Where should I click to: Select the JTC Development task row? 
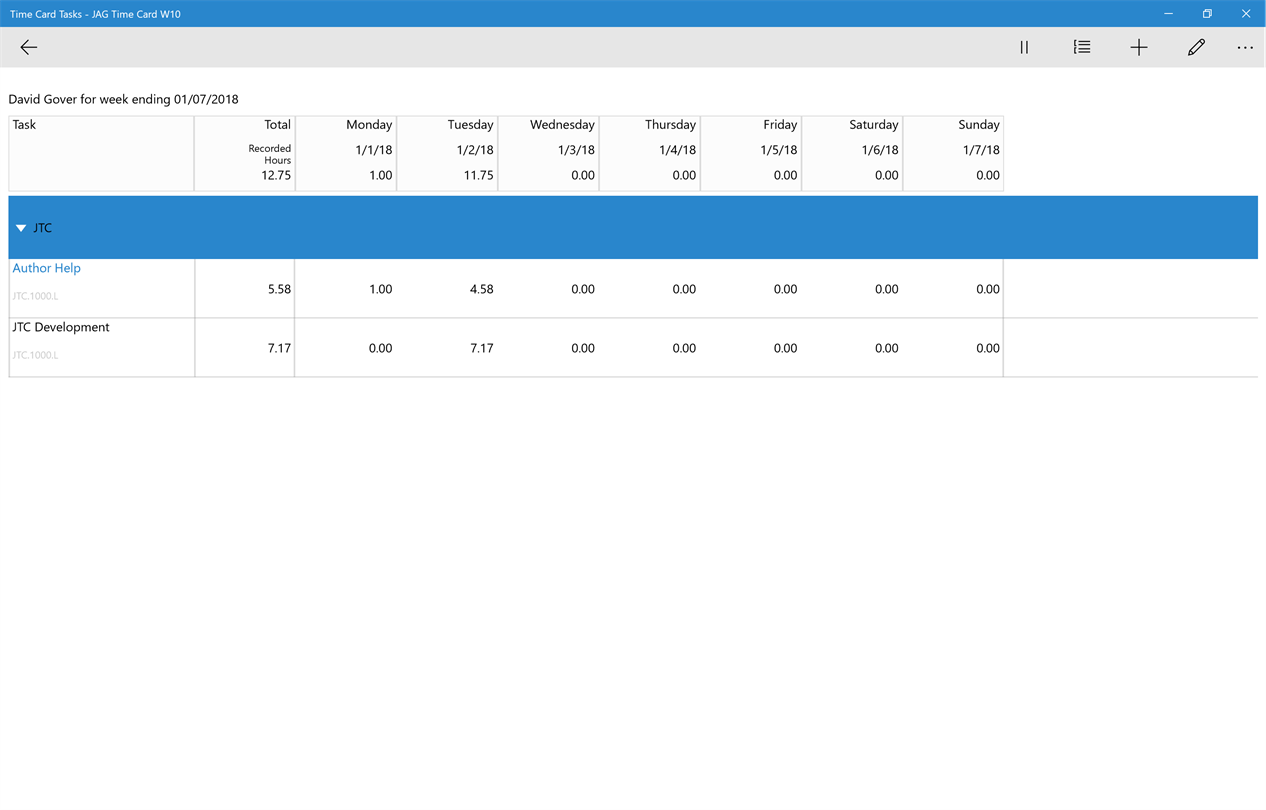tap(633, 348)
